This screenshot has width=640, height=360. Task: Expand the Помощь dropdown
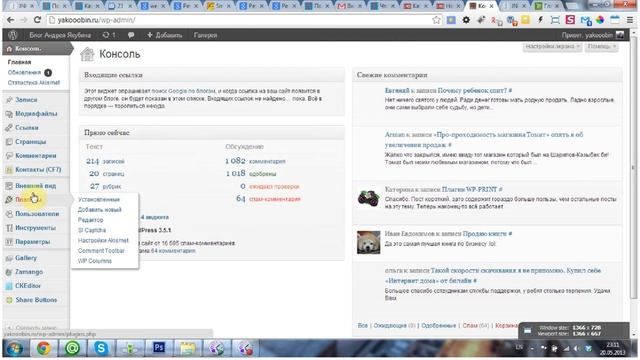(x=601, y=47)
